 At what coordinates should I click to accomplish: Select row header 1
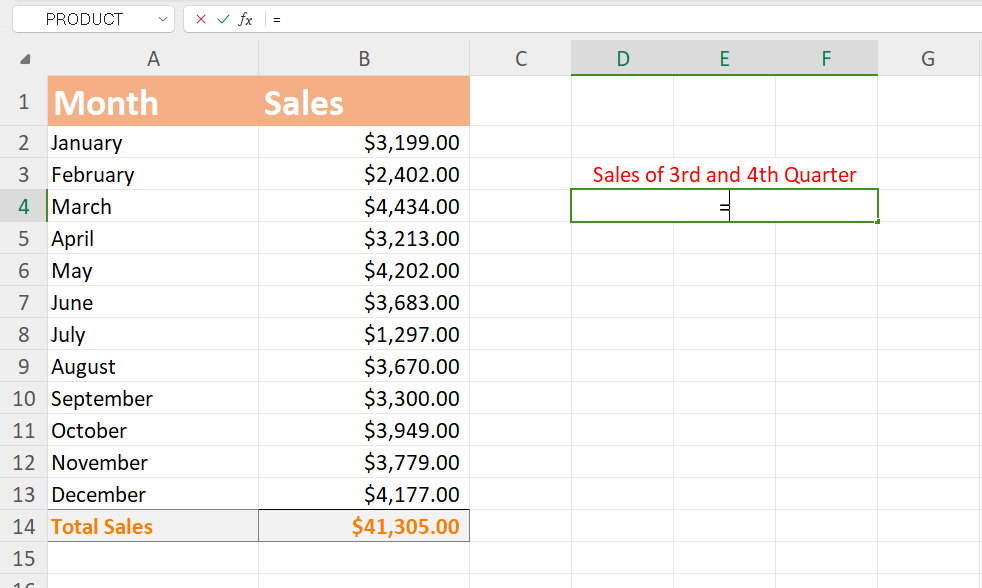(x=23, y=102)
